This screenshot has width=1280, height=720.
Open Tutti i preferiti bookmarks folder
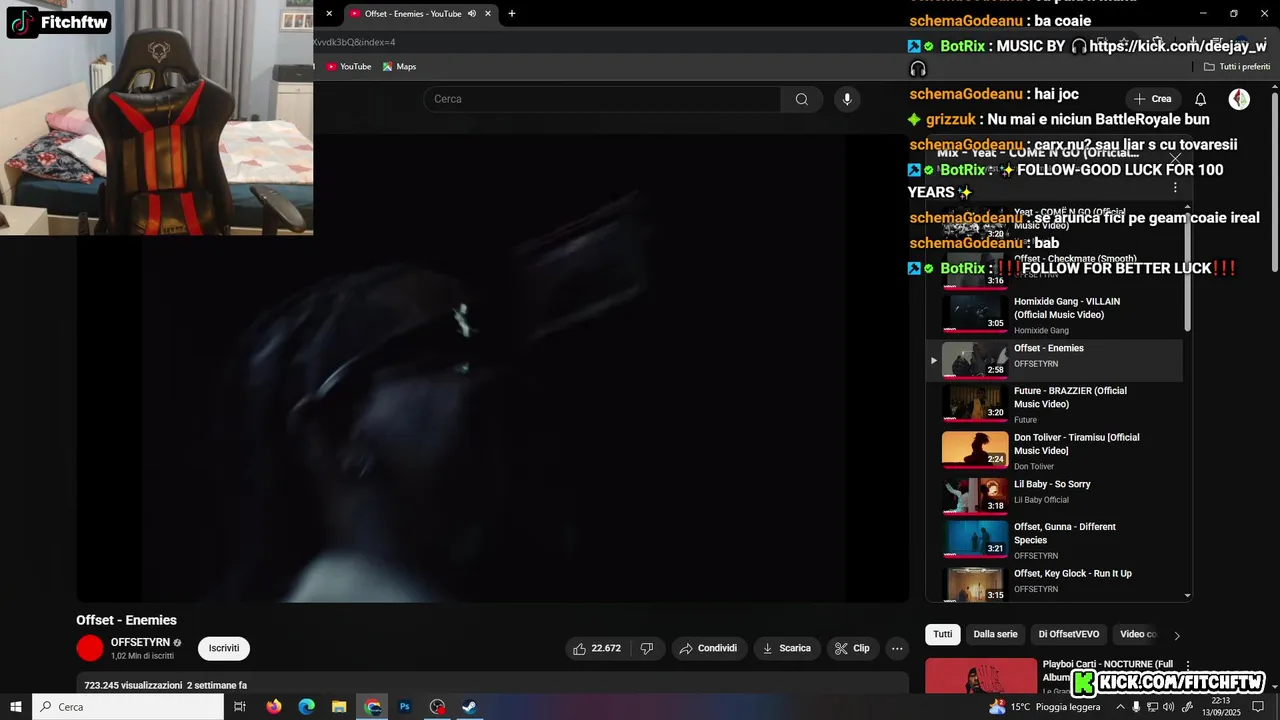[x=1237, y=67]
